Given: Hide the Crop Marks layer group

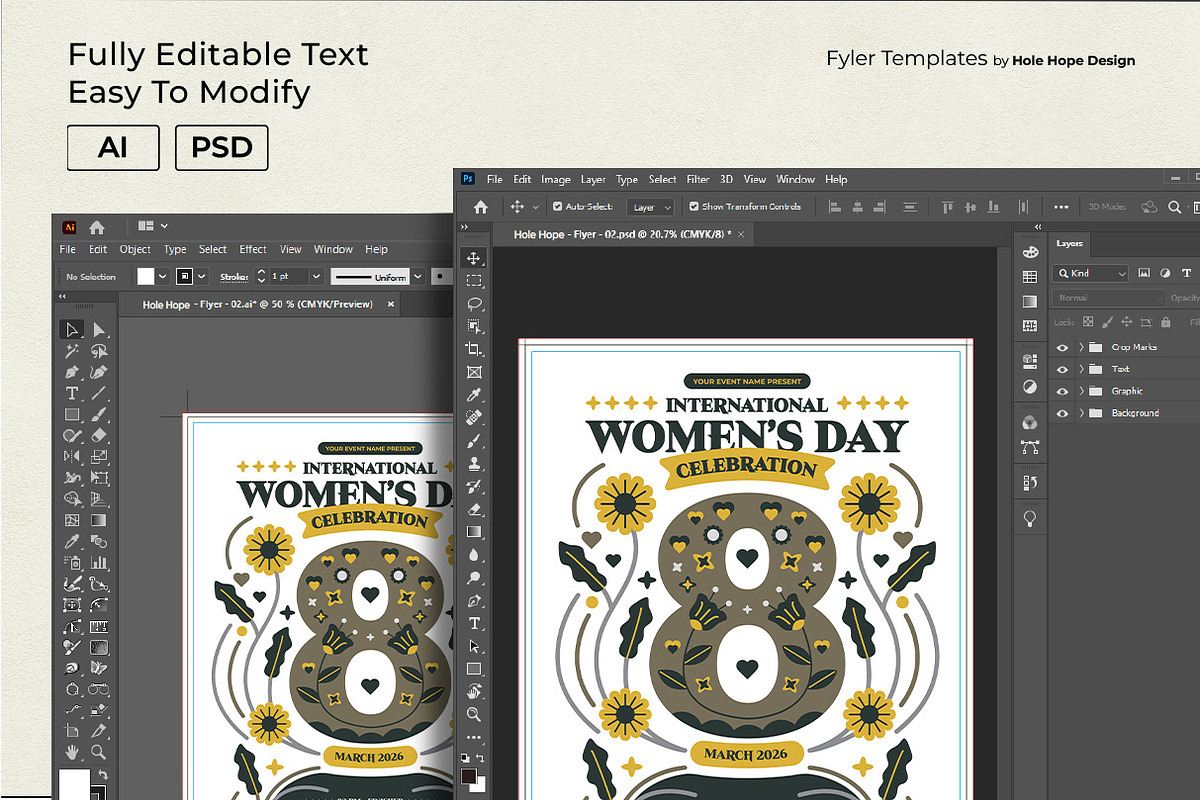Looking at the screenshot, I should [x=1062, y=347].
